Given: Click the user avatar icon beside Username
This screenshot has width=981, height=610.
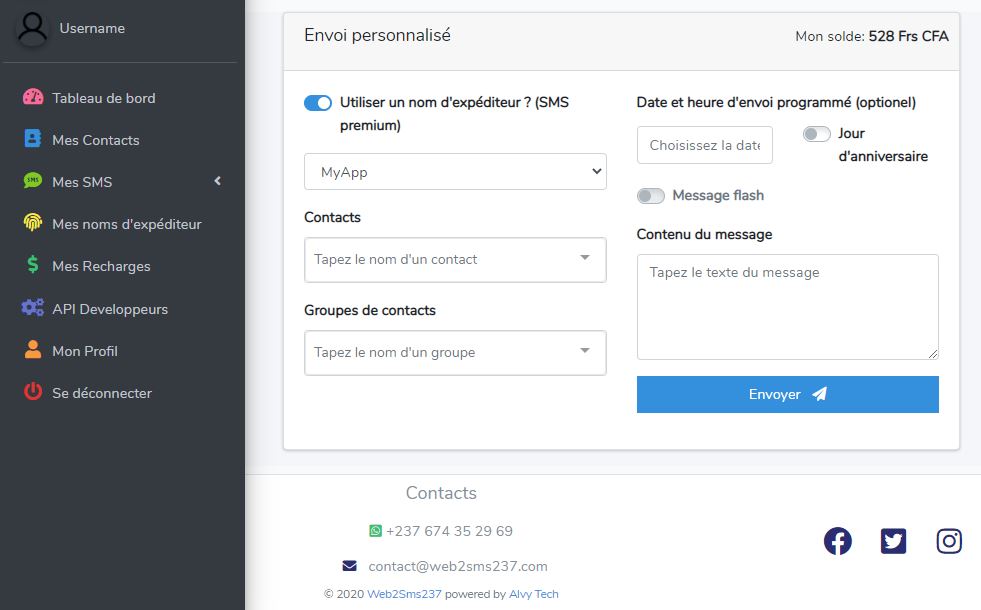Looking at the screenshot, I should [33, 28].
